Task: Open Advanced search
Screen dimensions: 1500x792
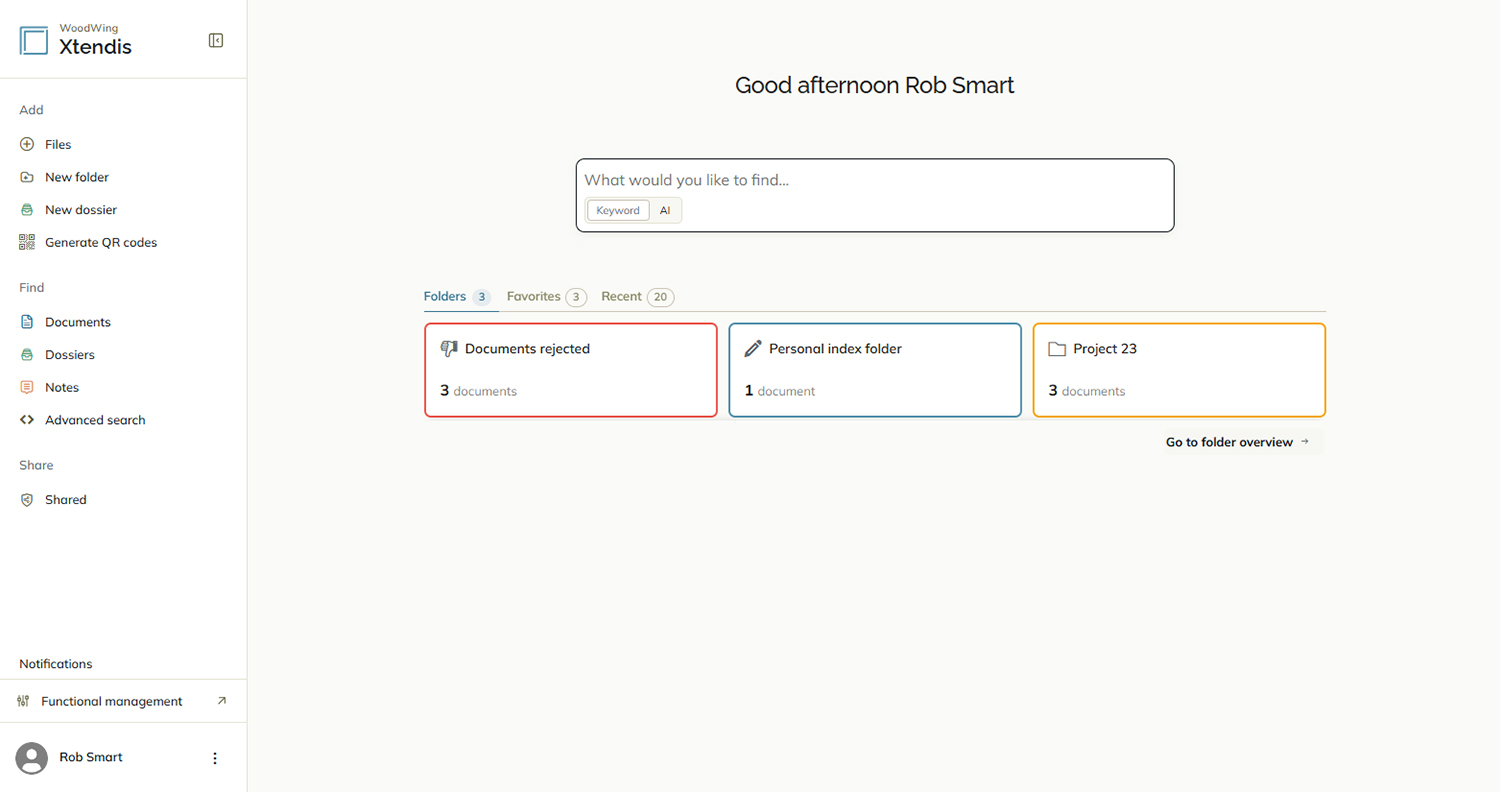Action: click(95, 420)
